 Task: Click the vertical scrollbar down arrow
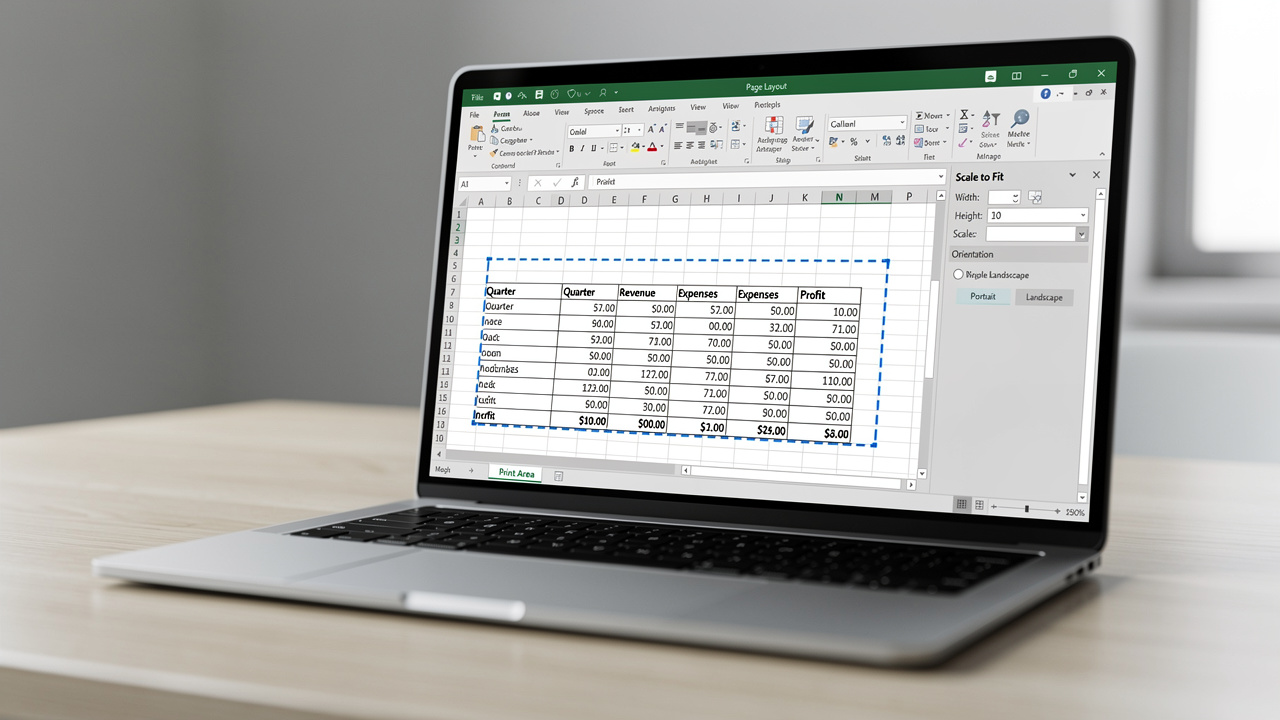tap(921, 473)
